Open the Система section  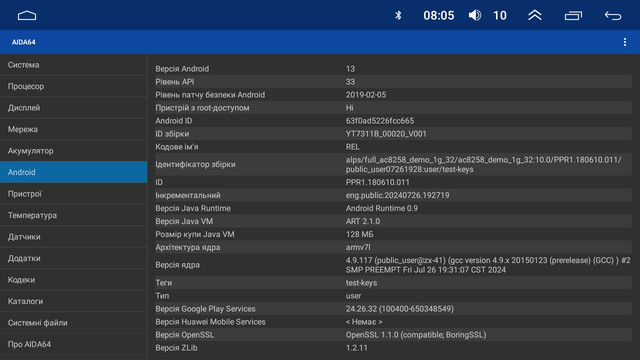click(x=73, y=65)
